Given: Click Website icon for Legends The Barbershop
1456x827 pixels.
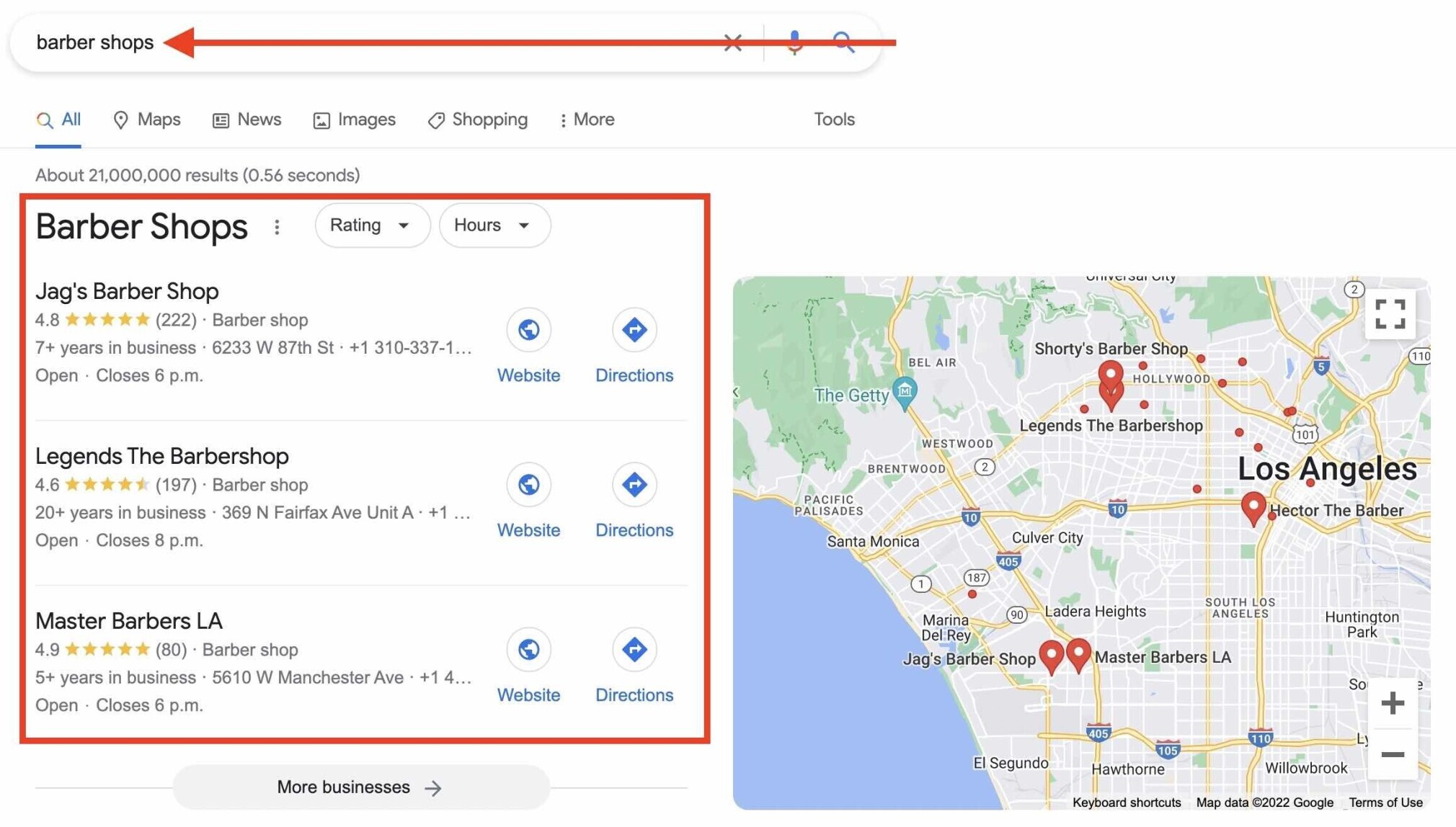Looking at the screenshot, I should 528,485.
